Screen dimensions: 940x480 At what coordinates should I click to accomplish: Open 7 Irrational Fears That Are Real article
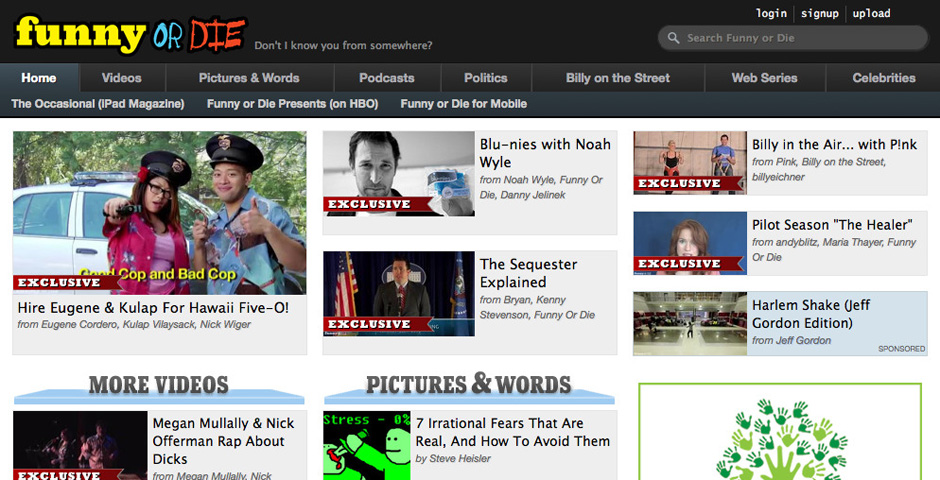(x=513, y=432)
